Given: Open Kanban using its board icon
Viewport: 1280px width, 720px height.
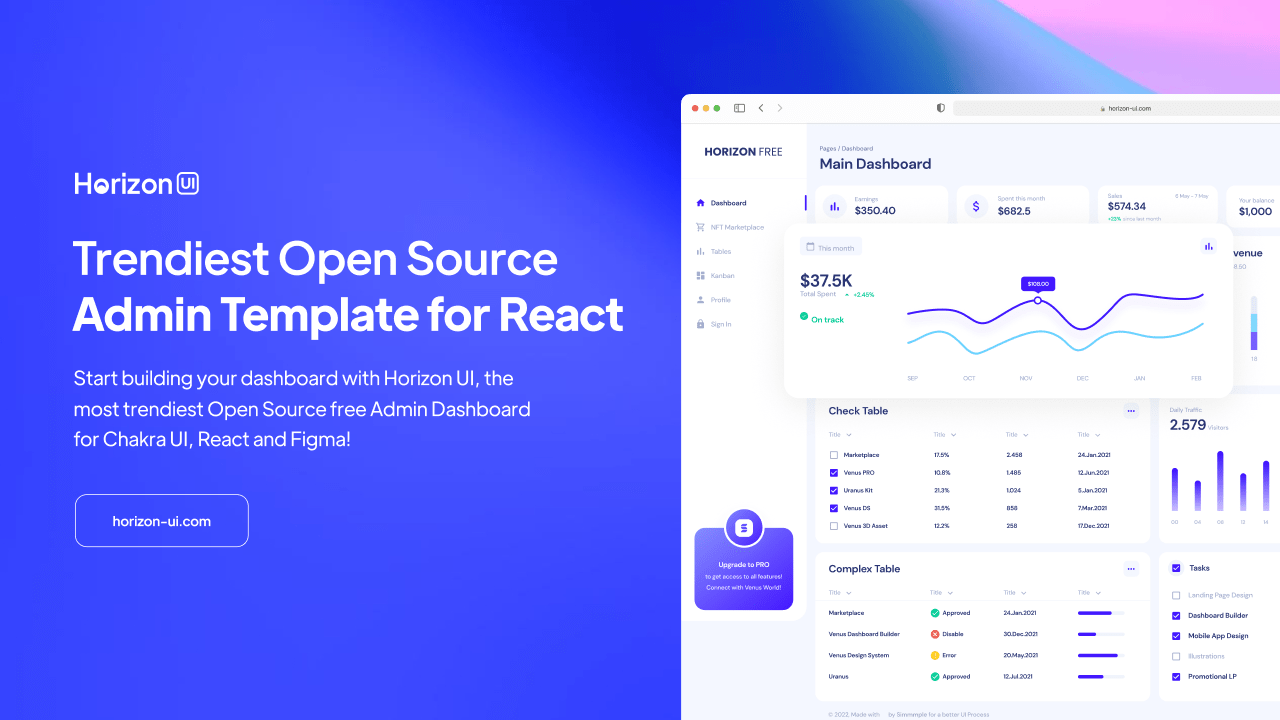Looking at the screenshot, I should (700, 275).
